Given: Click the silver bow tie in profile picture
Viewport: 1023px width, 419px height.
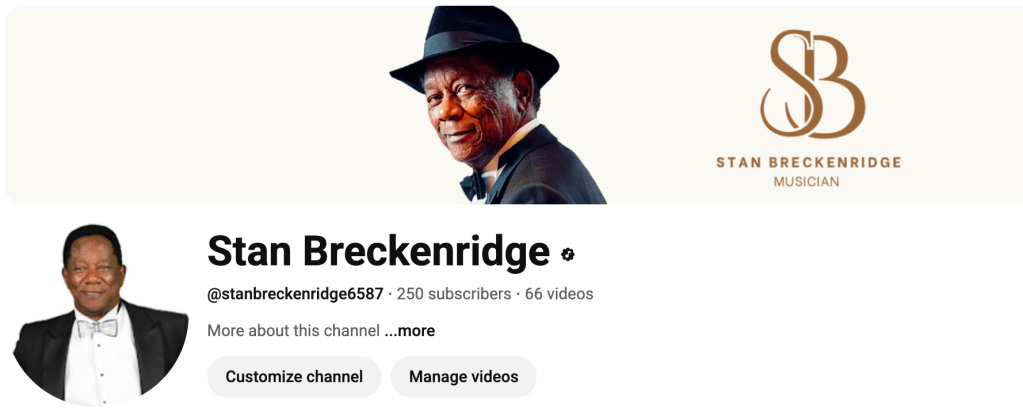Looking at the screenshot, I should tap(97, 328).
